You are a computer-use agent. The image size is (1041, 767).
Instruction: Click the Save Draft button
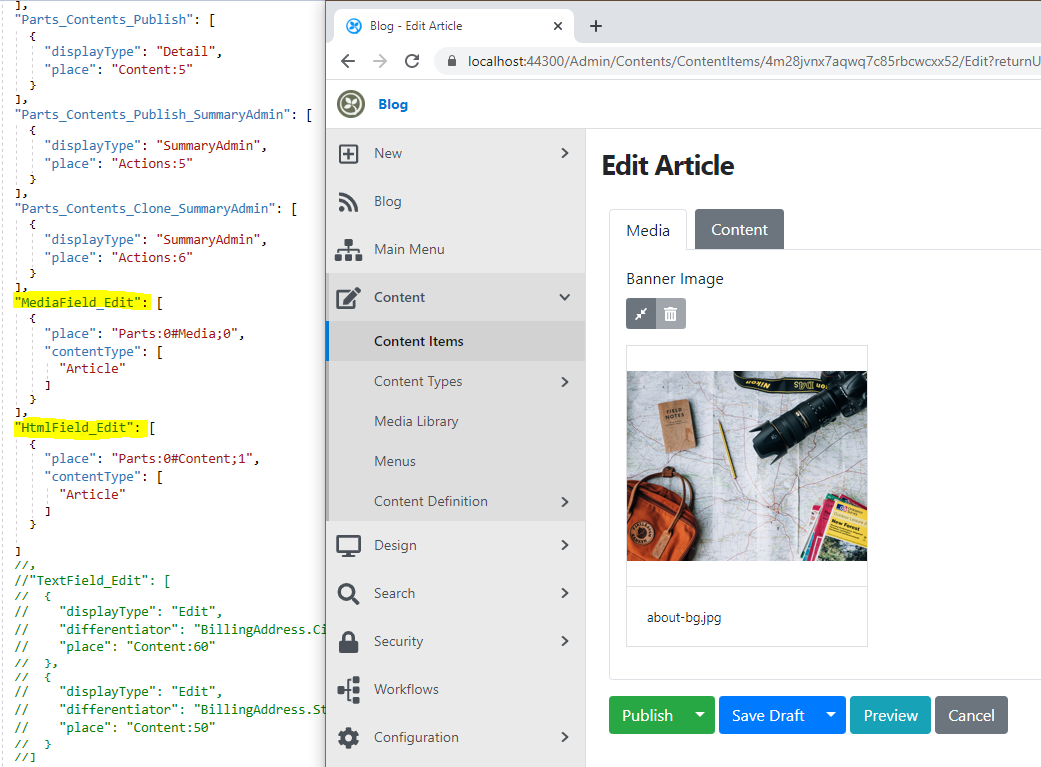(x=768, y=715)
